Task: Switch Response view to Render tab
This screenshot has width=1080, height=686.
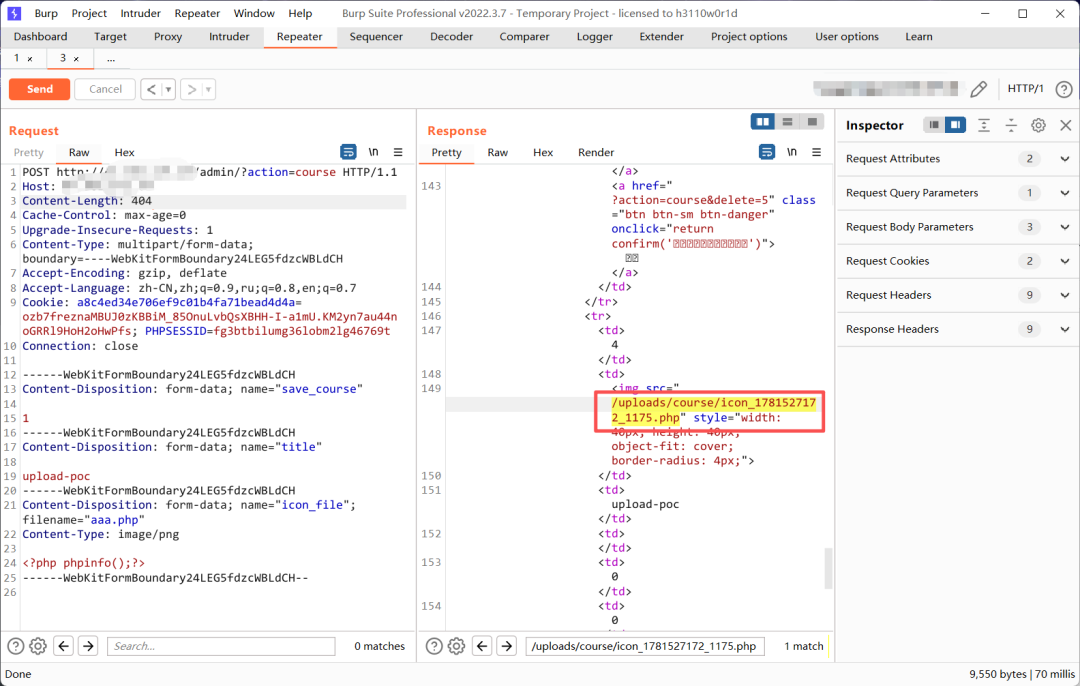Action: [596, 153]
